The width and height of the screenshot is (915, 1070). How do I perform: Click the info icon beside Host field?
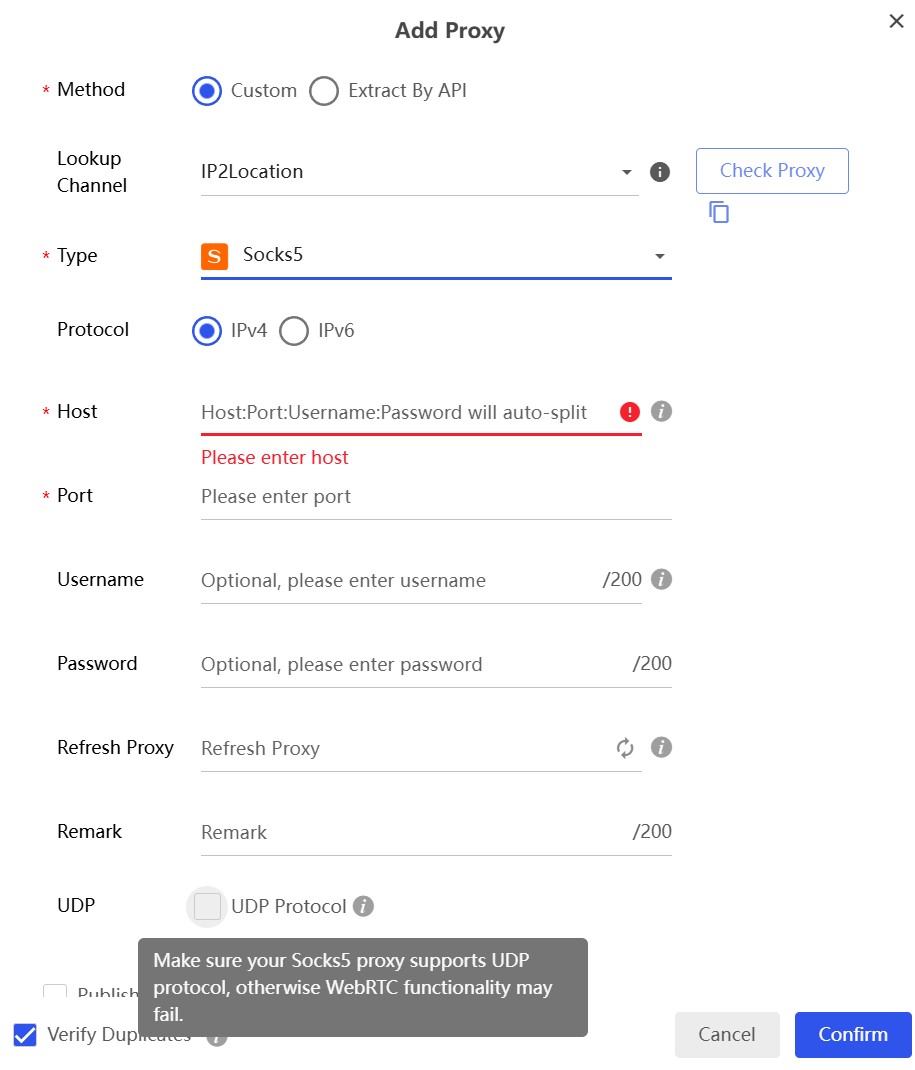tap(661, 411)
